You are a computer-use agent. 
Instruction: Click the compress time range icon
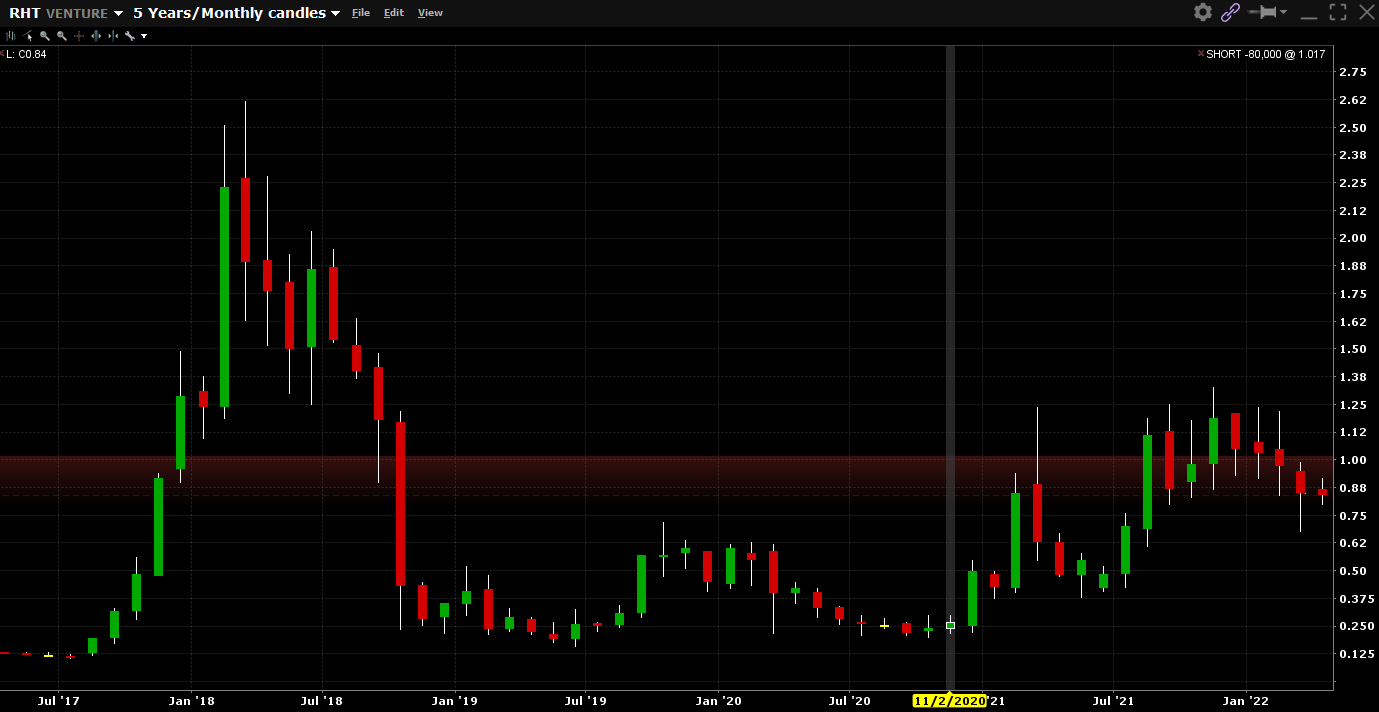(113, 36)
